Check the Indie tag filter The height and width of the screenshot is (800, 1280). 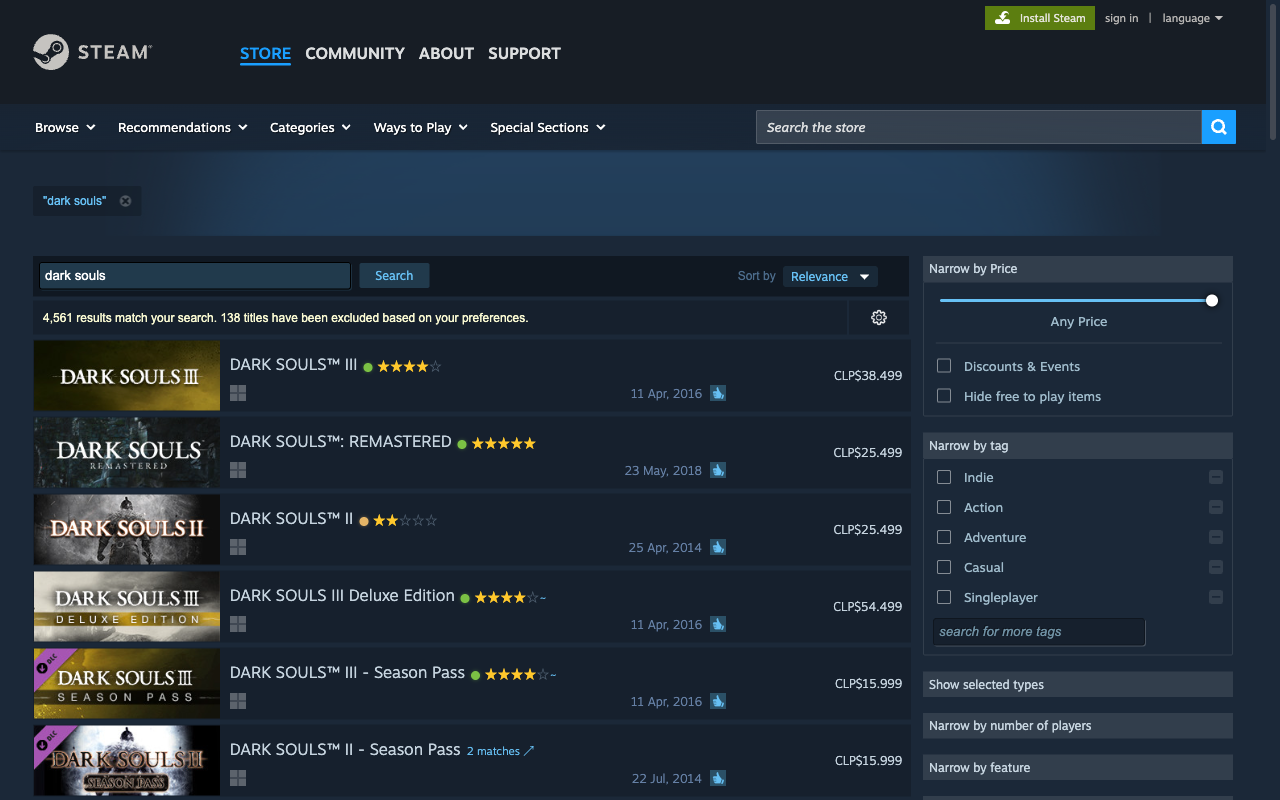click(x=944, y=477)
